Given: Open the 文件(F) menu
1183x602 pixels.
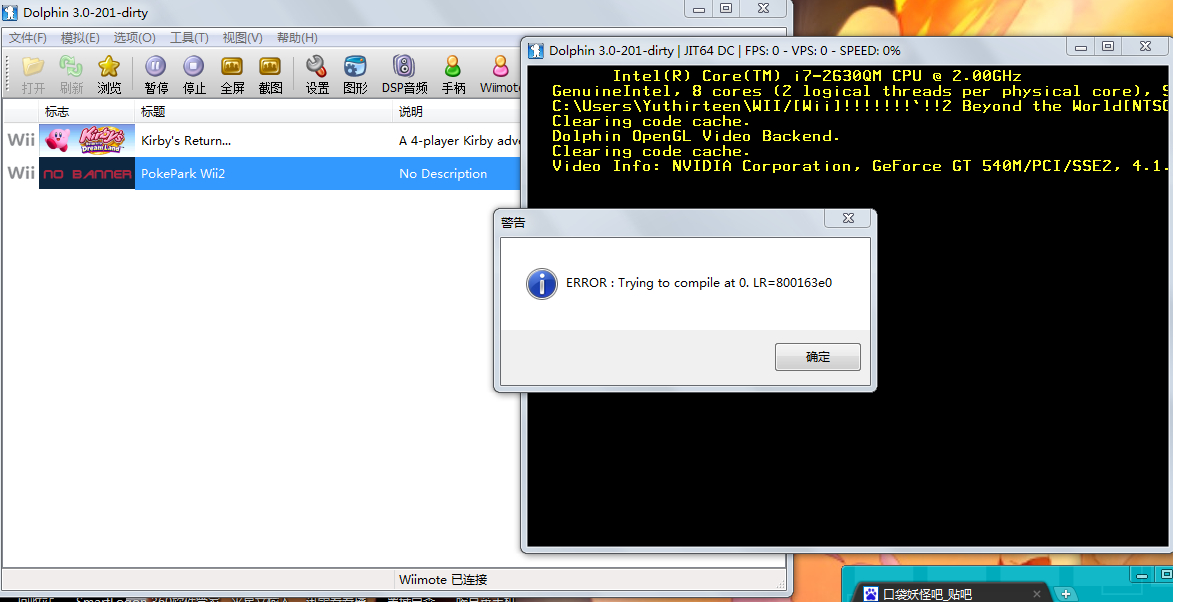Looking at the screenshot, I should pyautogui.click(x=28, y=38).
